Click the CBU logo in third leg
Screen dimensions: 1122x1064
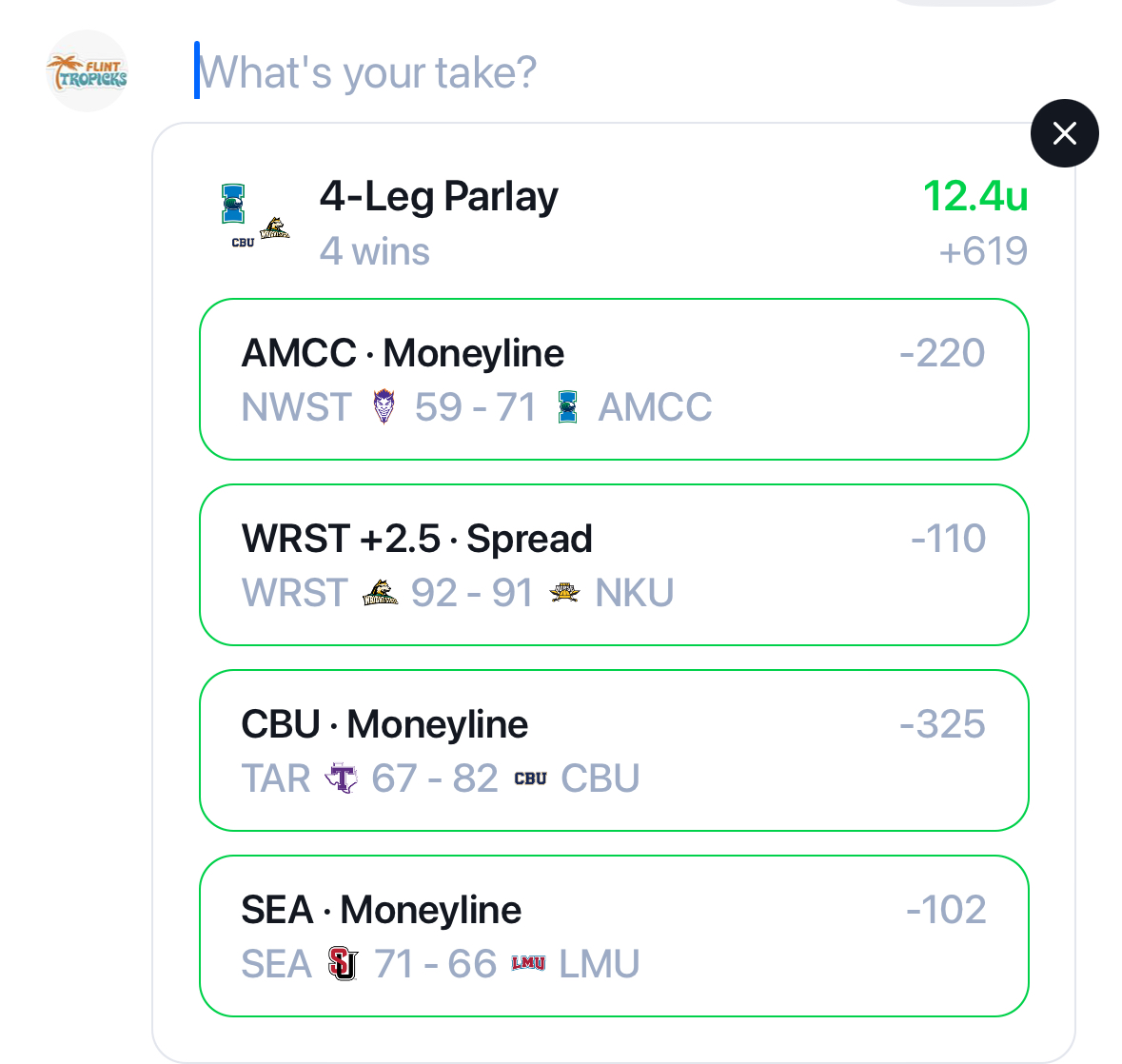tap(530, 778)
